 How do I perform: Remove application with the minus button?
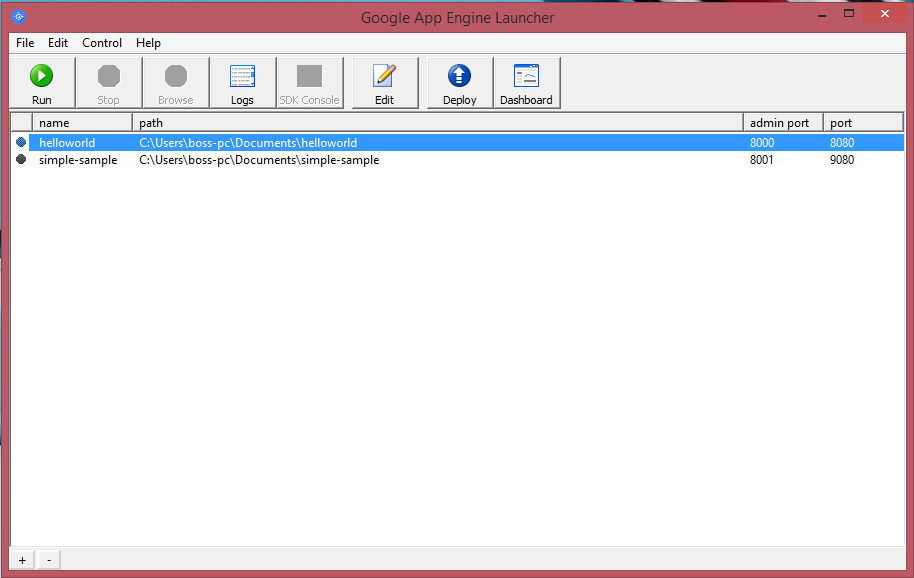(x=49, y=560)
